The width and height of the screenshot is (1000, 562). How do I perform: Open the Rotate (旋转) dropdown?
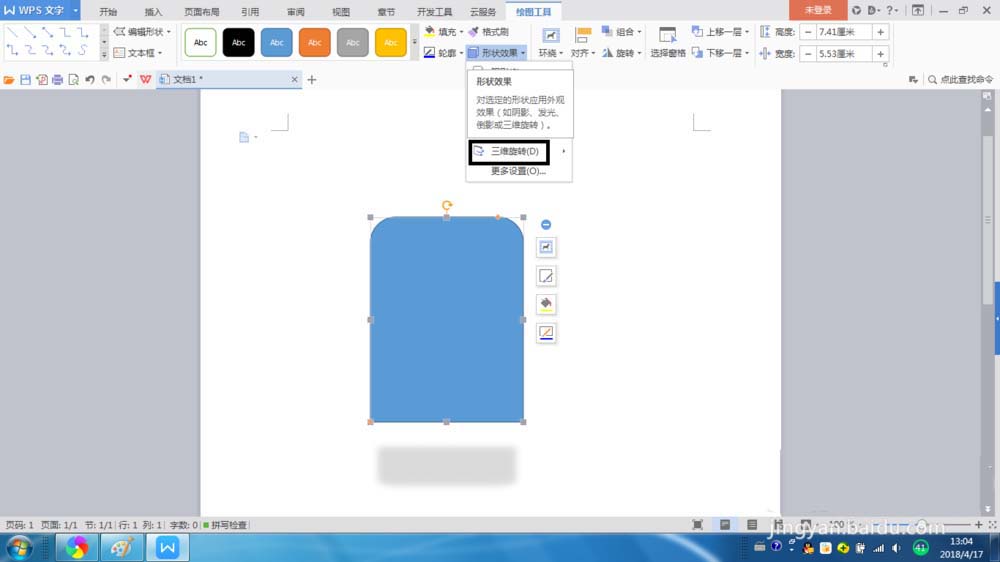[x=622, y=53]
